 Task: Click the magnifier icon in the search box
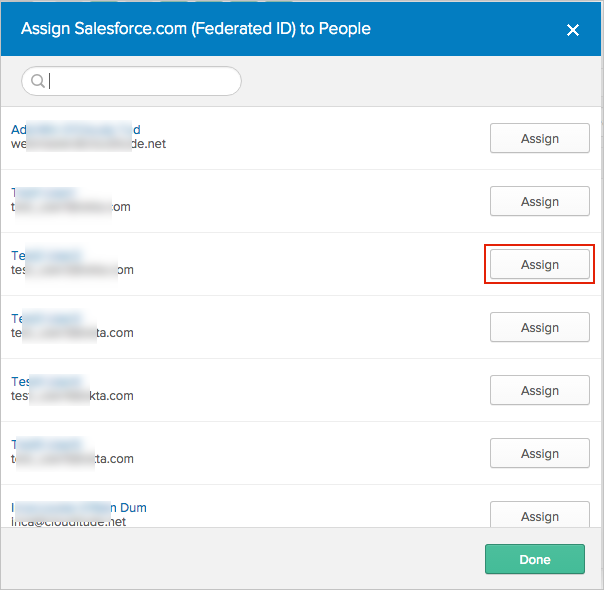[x=38, y=81]
